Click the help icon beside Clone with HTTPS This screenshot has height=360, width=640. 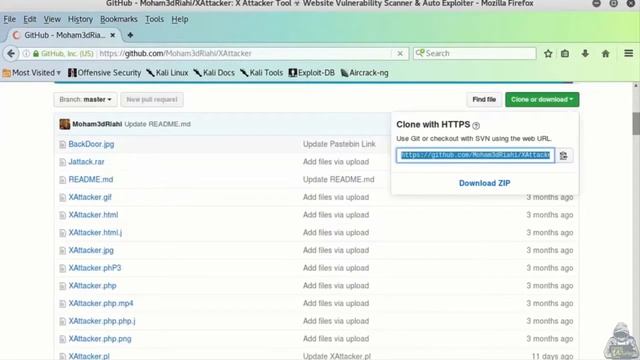[476, 126]
